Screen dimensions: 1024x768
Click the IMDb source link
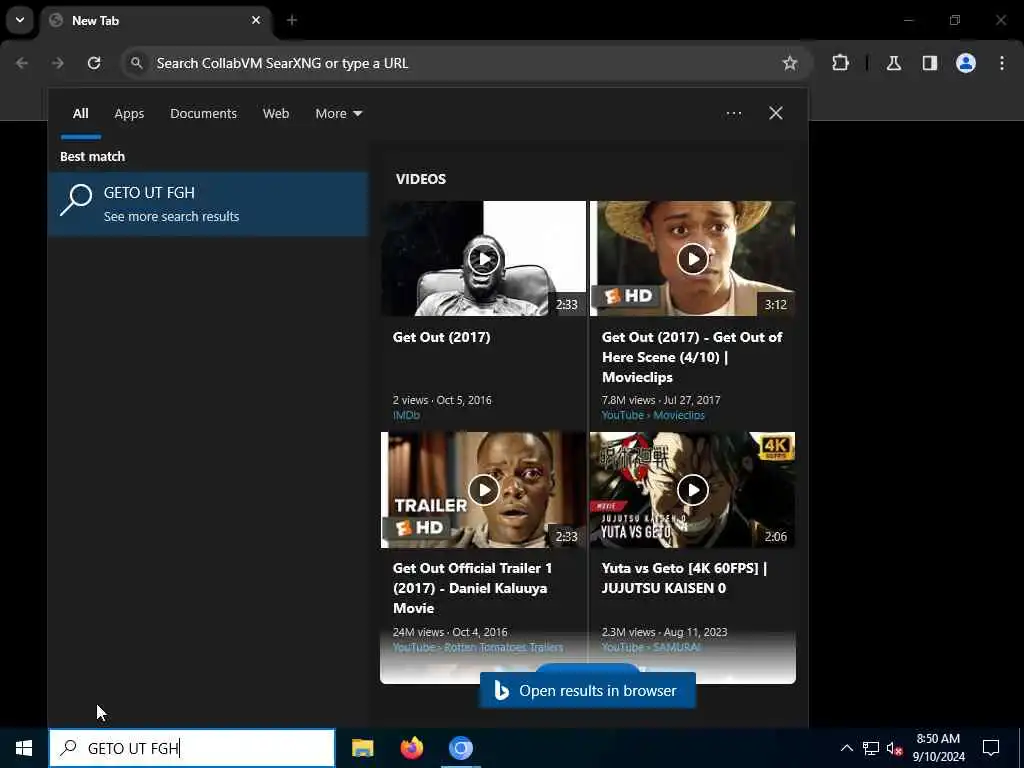(406, 415)
